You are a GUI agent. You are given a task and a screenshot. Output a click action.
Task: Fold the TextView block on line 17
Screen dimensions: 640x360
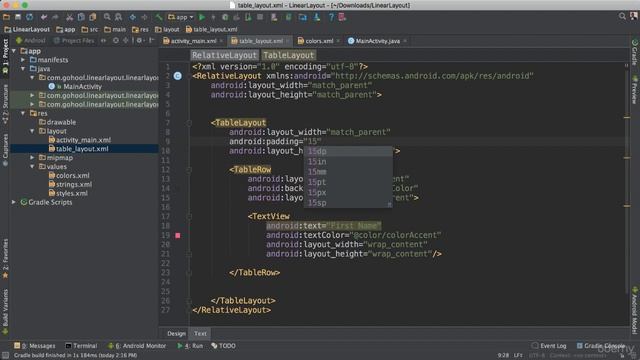[189, 216]
